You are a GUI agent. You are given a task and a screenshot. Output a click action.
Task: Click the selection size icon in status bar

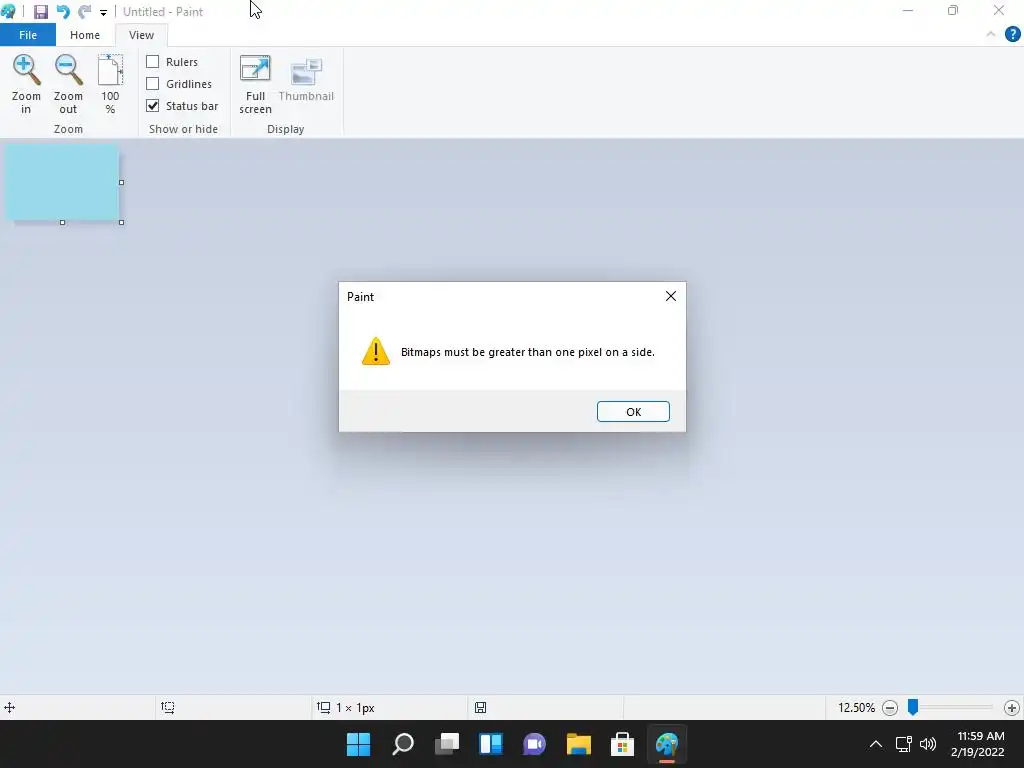(x=168, y=707)
